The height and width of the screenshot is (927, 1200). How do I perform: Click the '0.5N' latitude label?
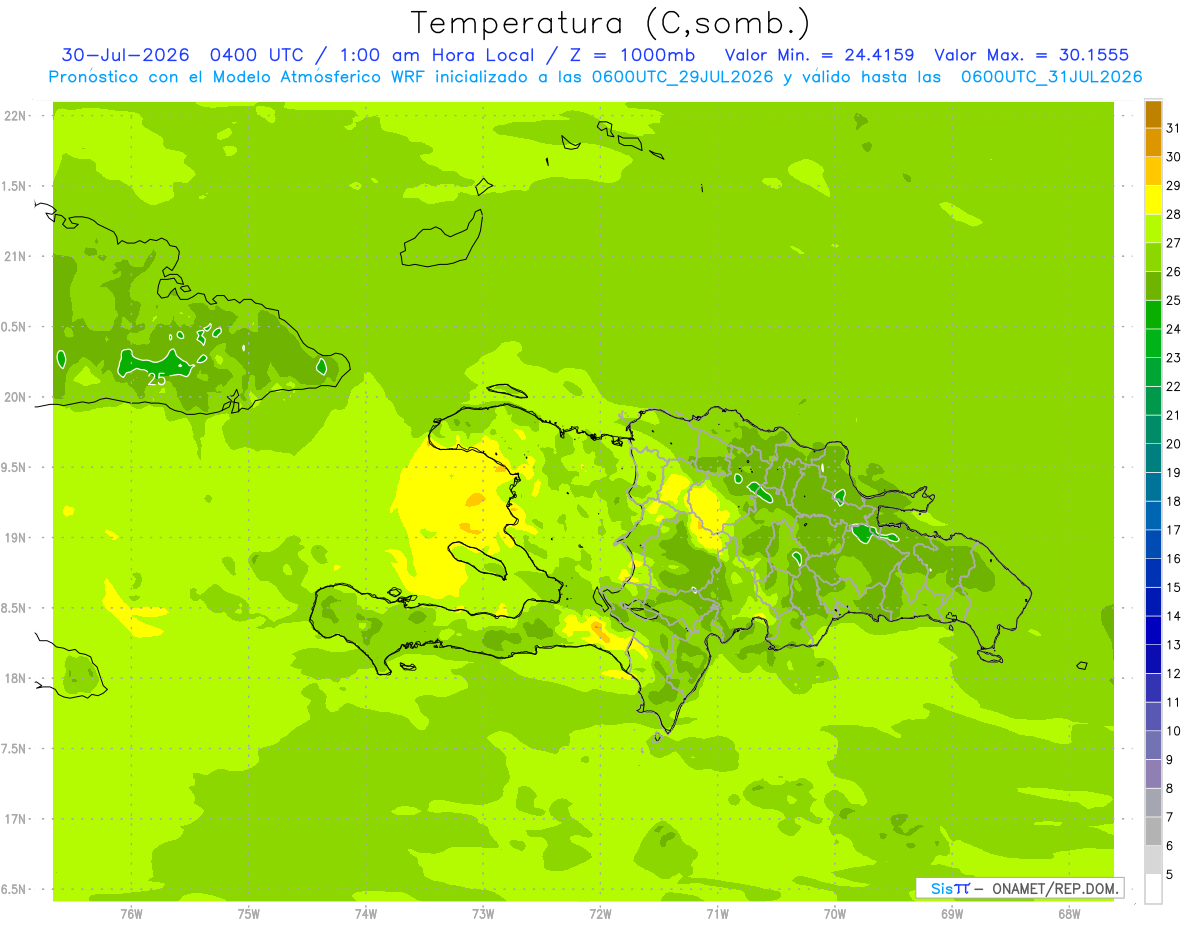15,327
